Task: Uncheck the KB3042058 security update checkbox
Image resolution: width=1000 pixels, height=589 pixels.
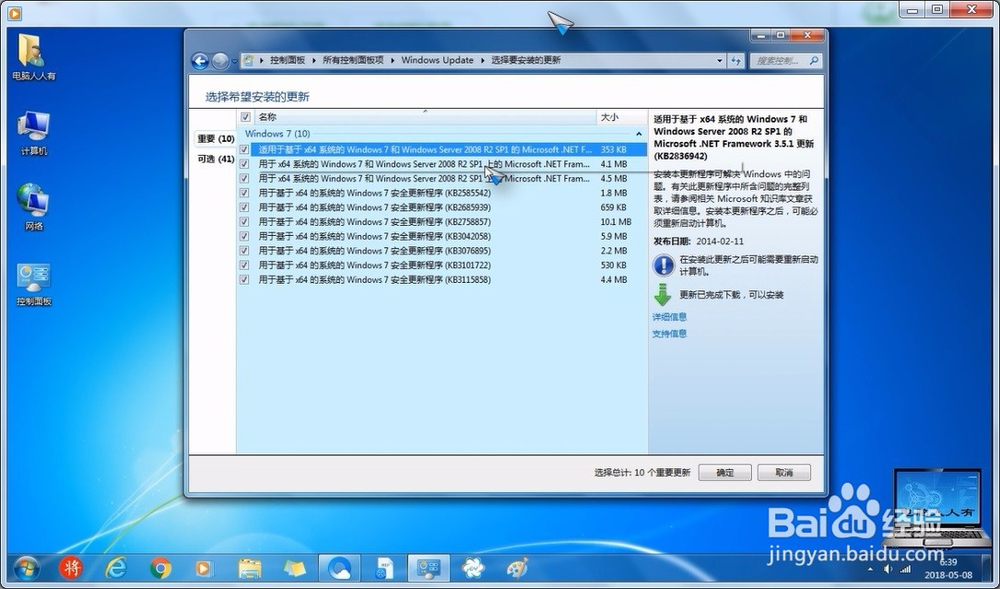Action: 244,236
